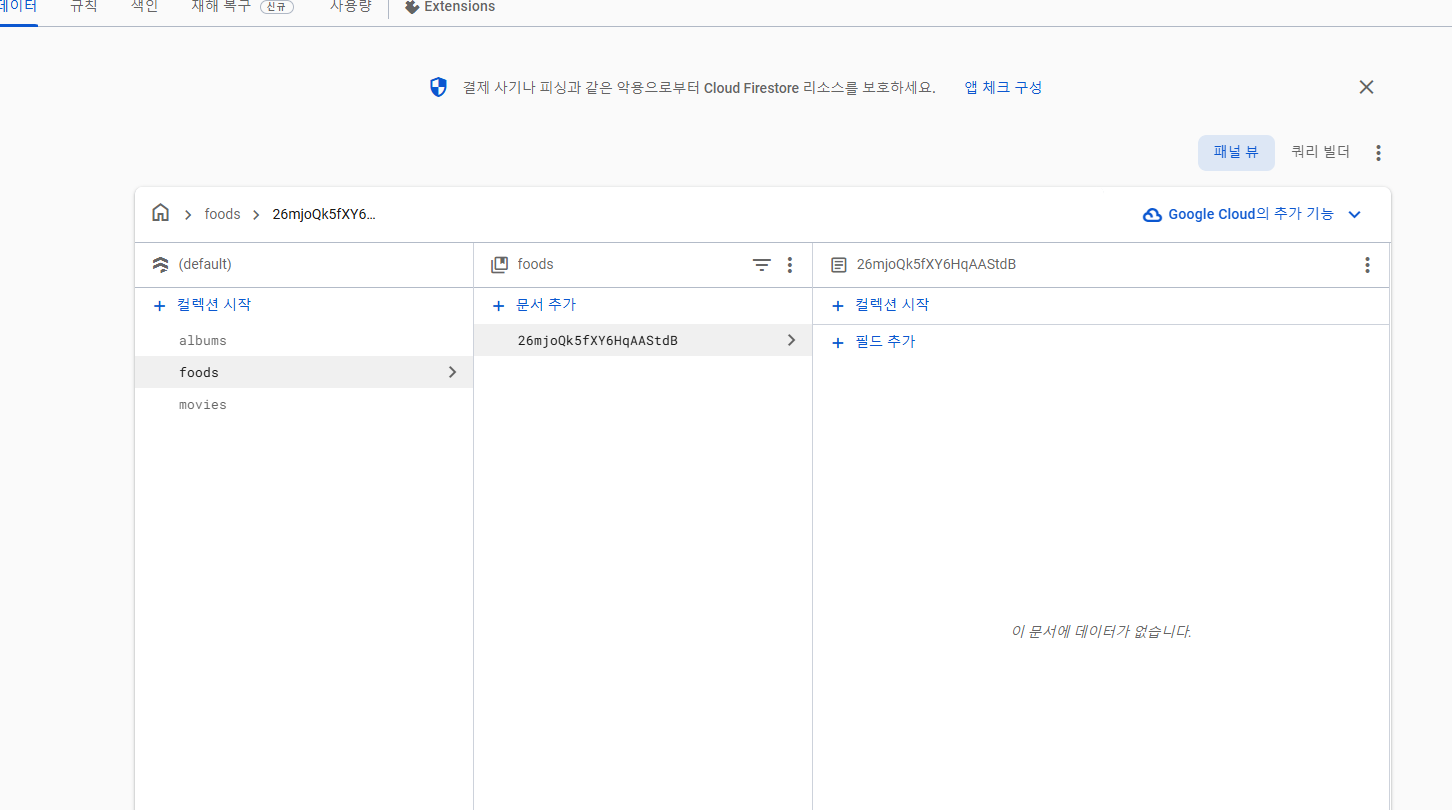Click the document icon in the header
1452x810 pixels.
click(838, 265)
